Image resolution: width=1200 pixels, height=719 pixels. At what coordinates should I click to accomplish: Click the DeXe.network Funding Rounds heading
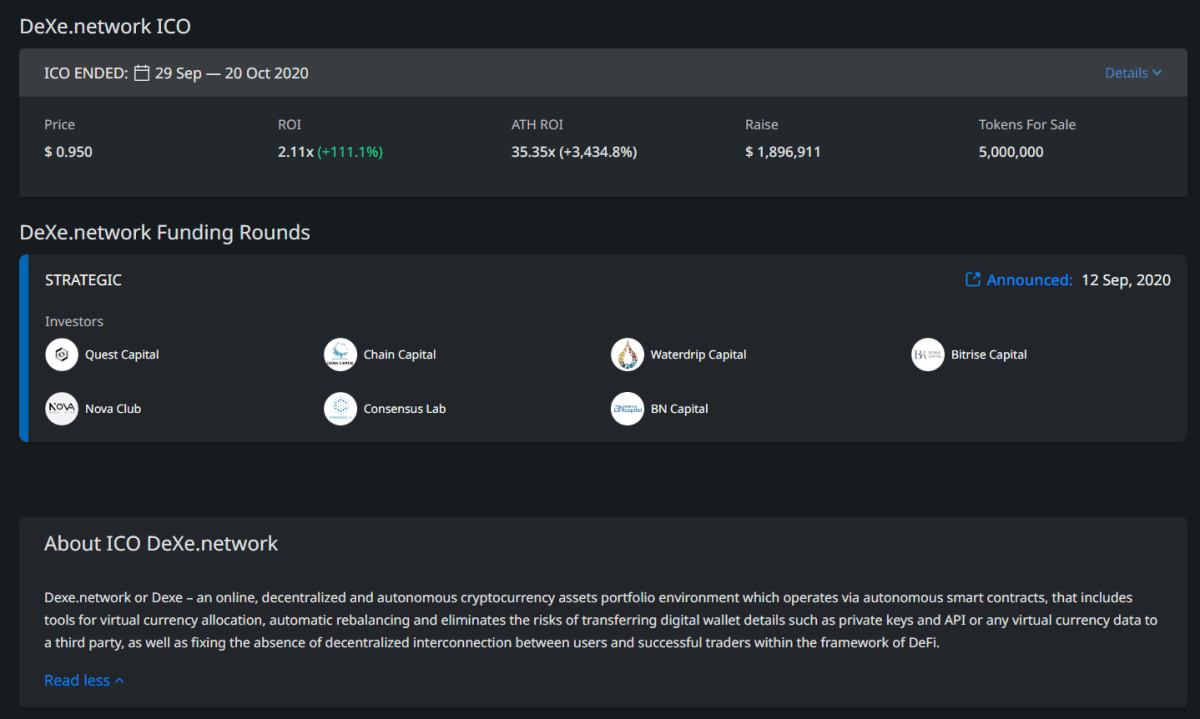point(165,233)
